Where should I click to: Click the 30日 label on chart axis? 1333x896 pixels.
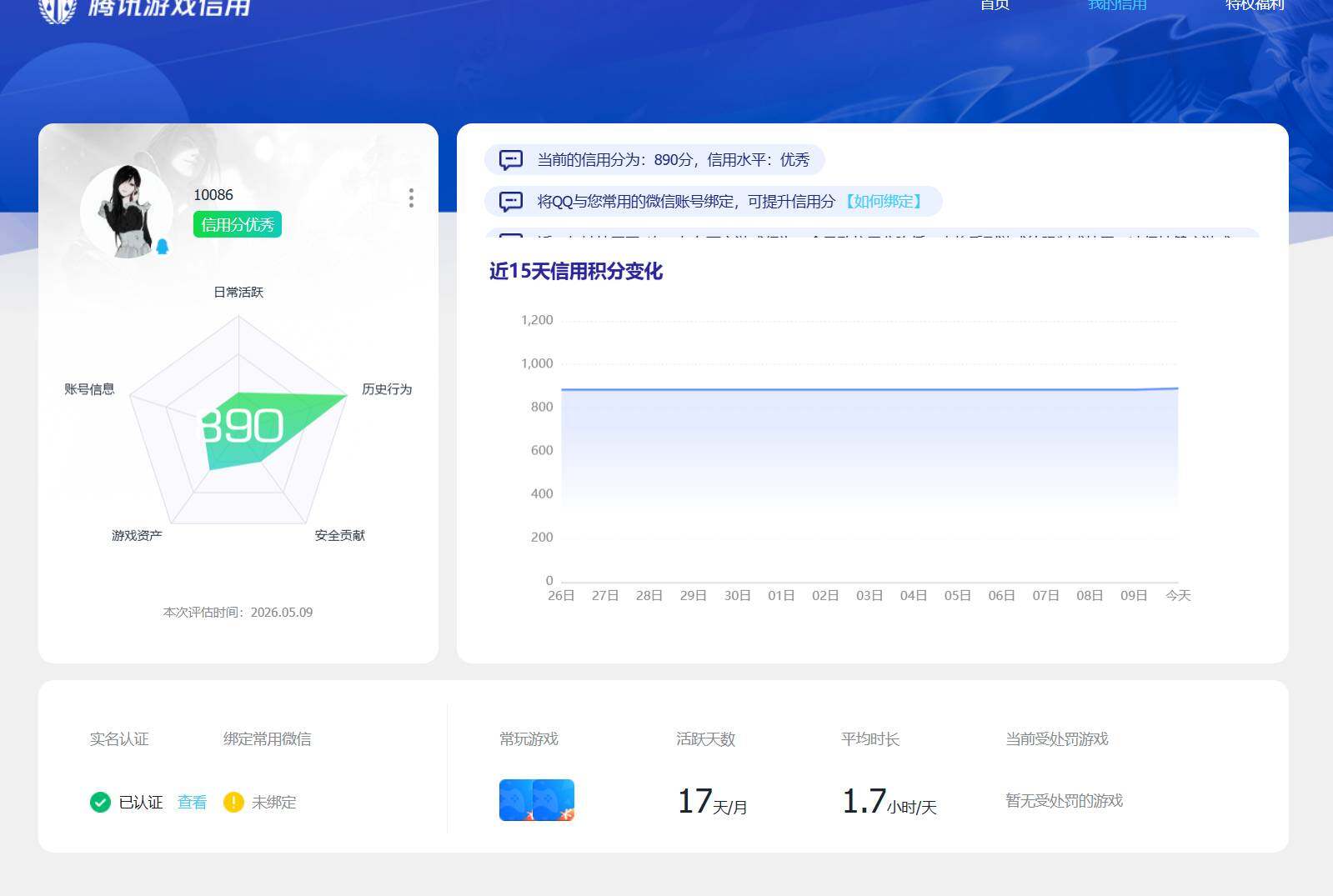737,595
